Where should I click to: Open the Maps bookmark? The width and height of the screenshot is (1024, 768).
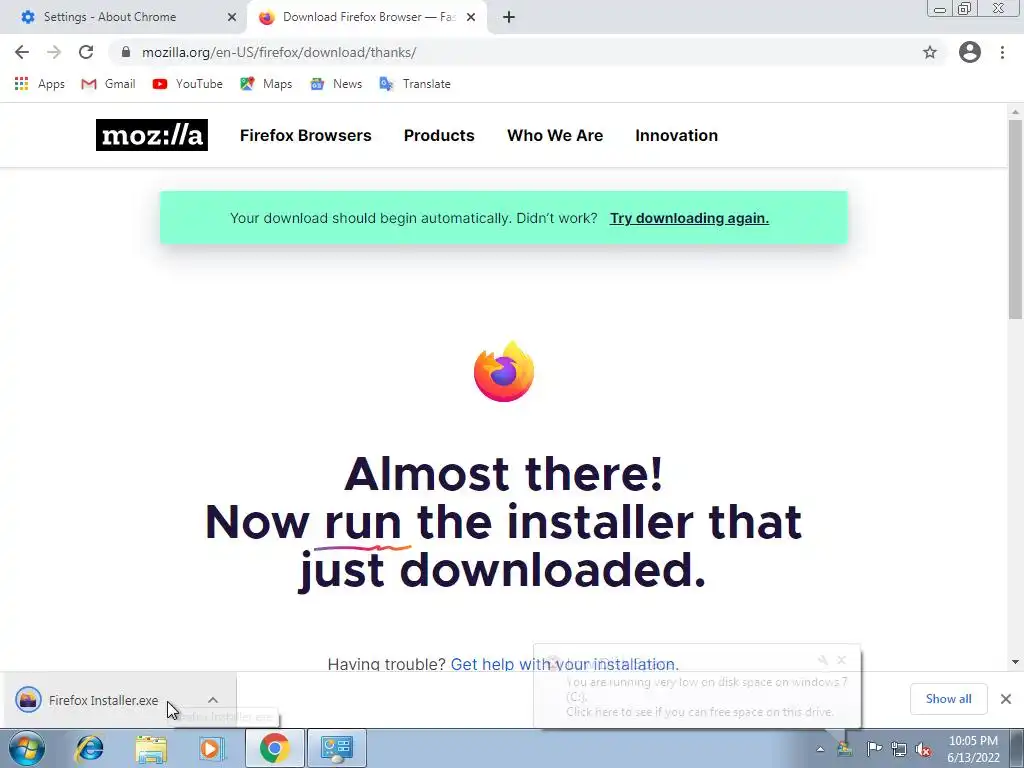click(266, 84)
